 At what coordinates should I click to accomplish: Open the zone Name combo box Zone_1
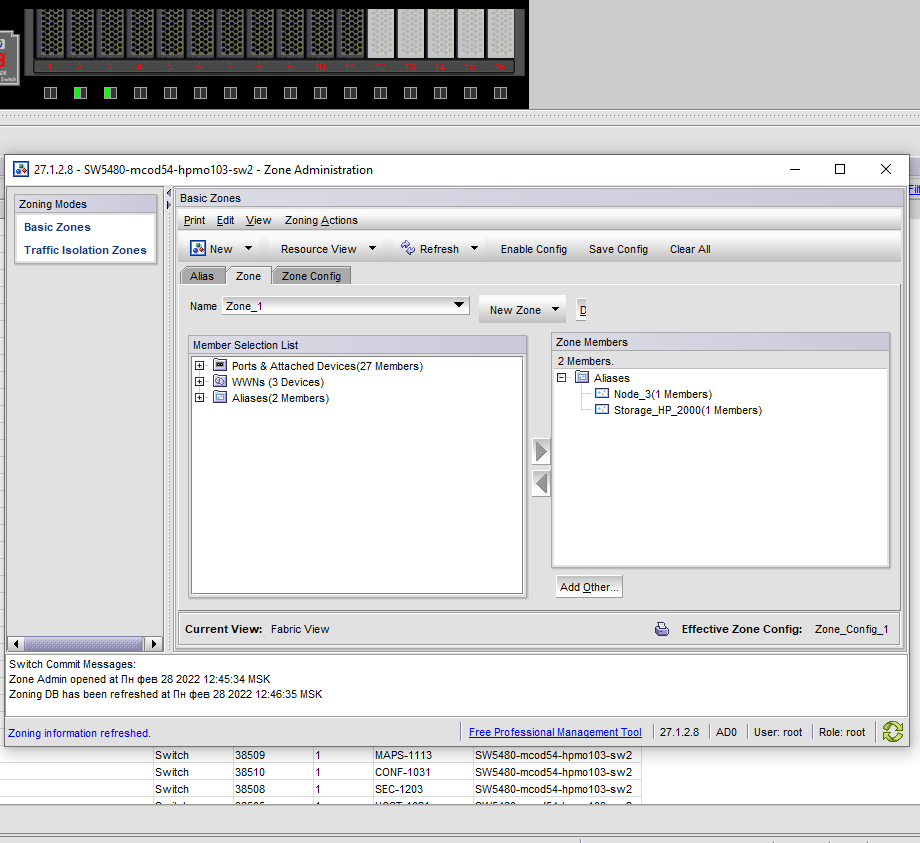[x=346, y=306]
